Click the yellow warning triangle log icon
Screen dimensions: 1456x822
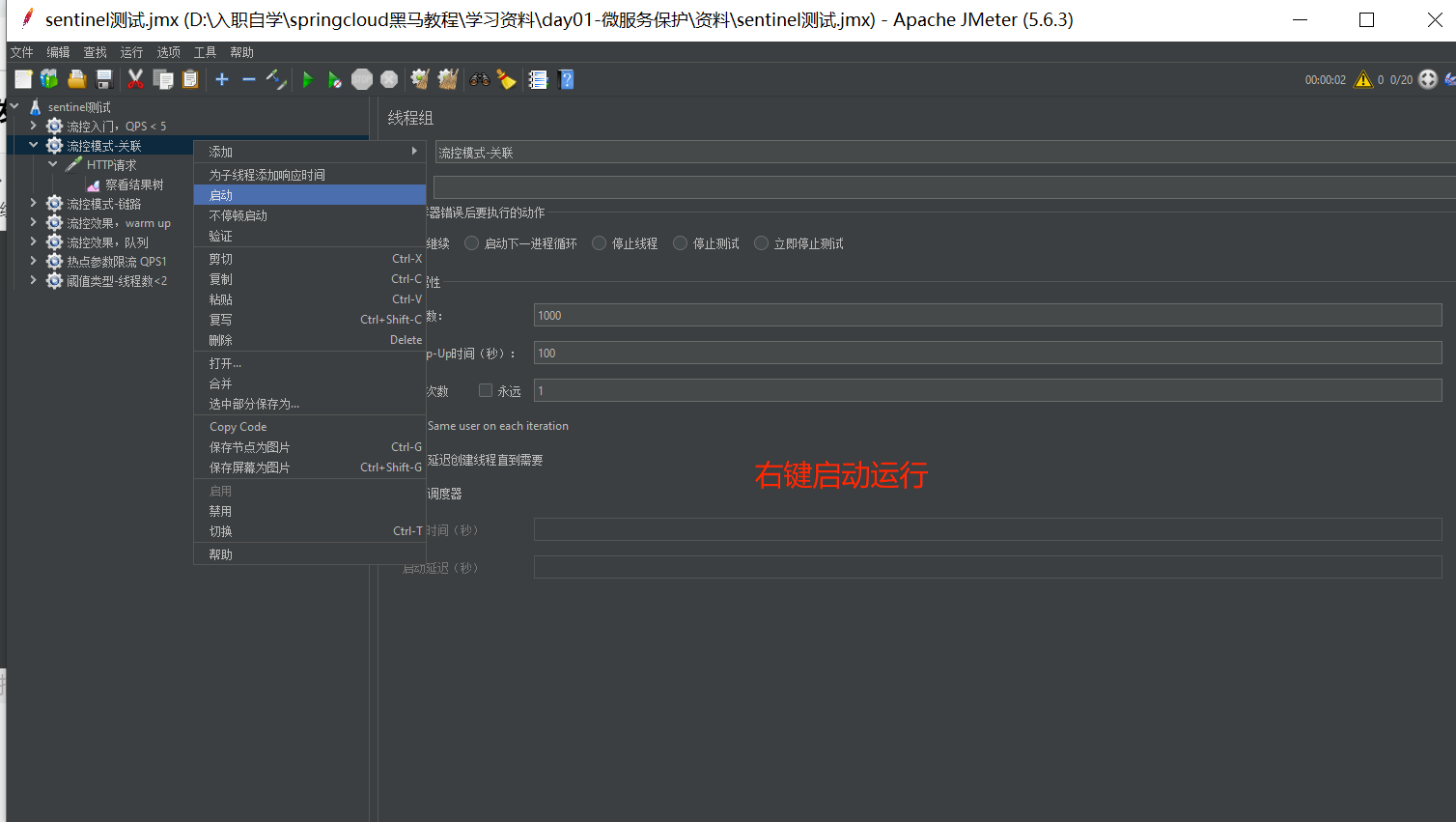click(1363, 79)
